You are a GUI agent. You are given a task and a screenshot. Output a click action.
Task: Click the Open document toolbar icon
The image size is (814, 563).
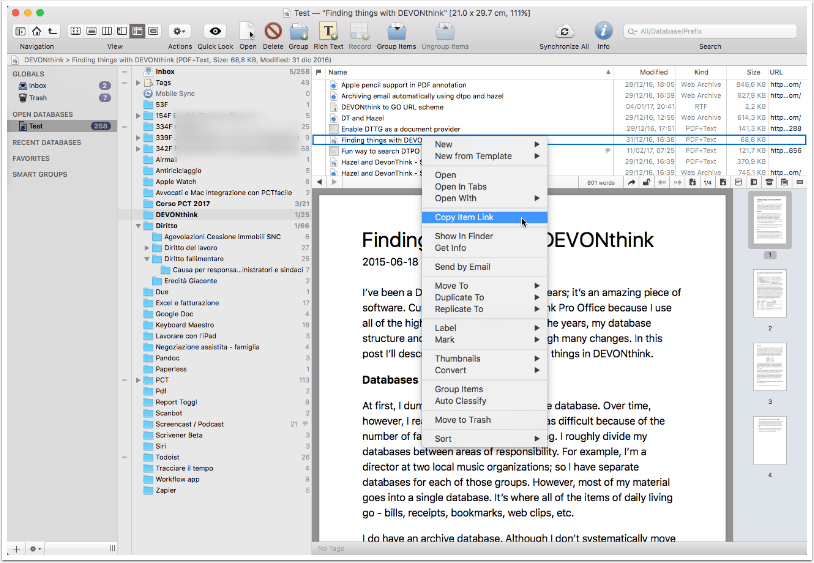click(x=248, y=31)
